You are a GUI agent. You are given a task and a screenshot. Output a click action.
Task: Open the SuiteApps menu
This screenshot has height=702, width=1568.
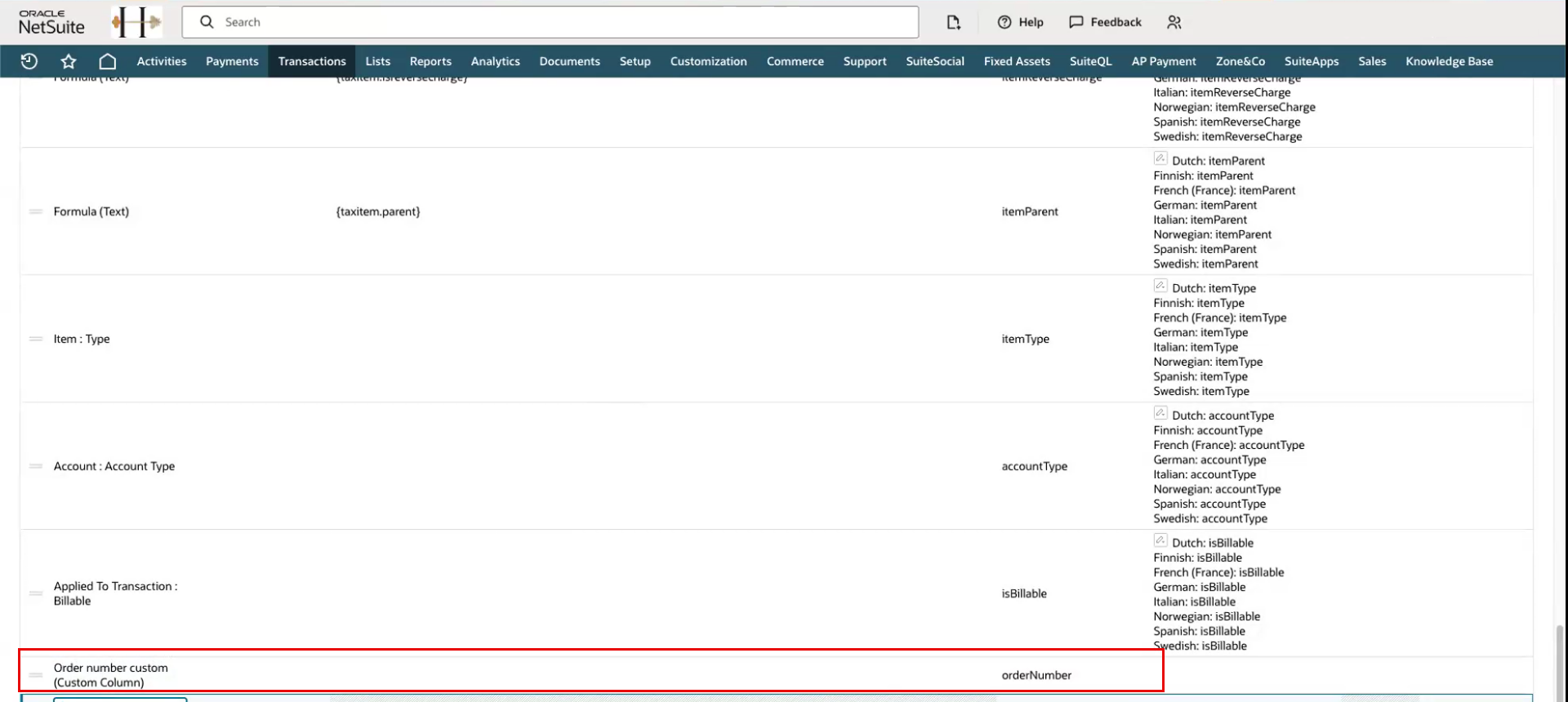point(1312,61)
